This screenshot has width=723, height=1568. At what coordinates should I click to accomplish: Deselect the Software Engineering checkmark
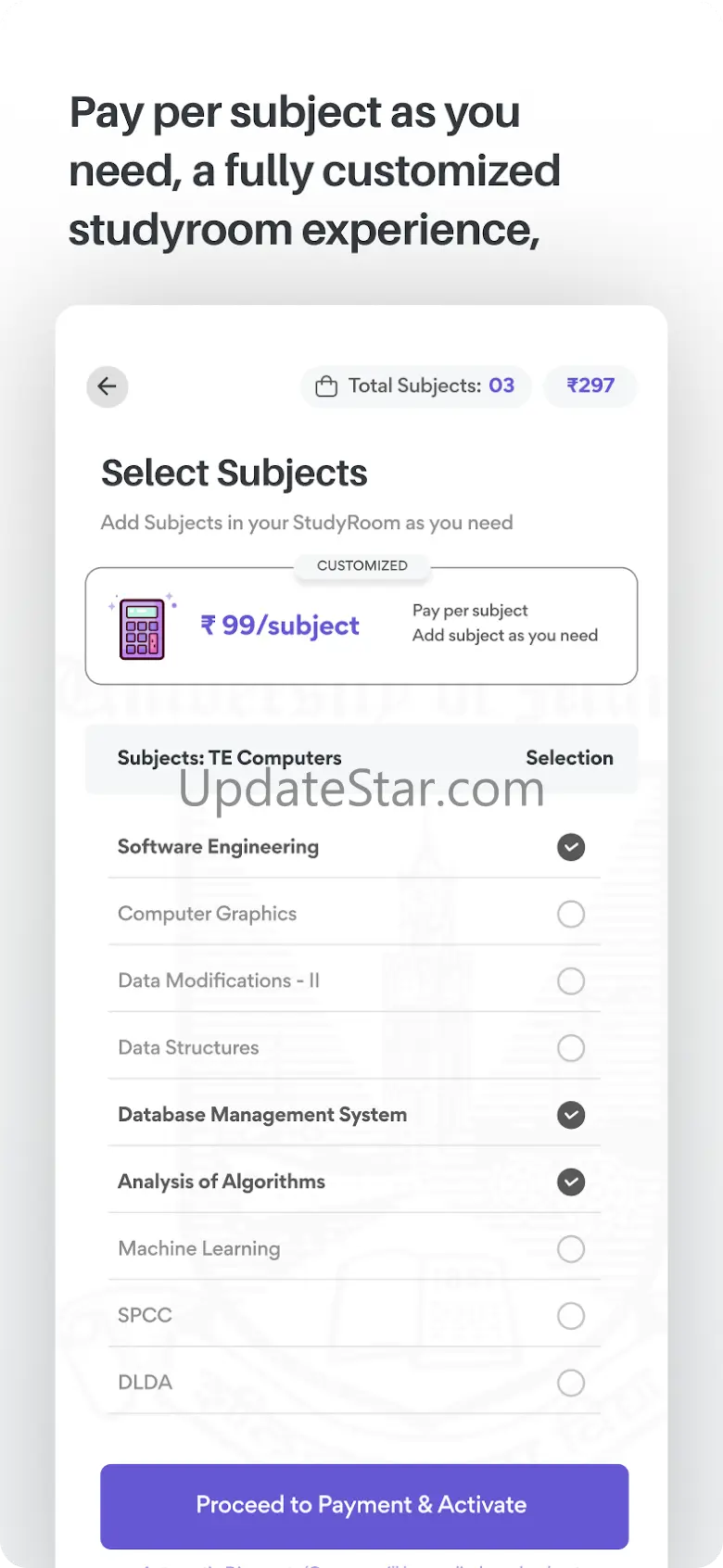click(571, 847)
